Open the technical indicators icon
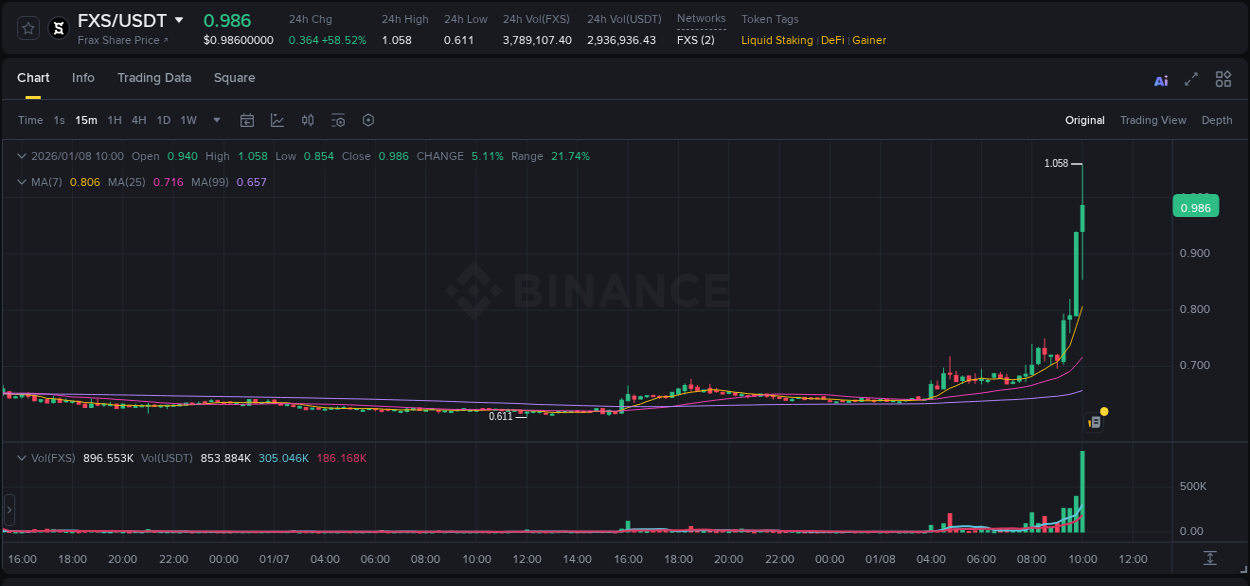Image resolution: width=1250 pixels, height=586 pixels. [x=277, y=119]
